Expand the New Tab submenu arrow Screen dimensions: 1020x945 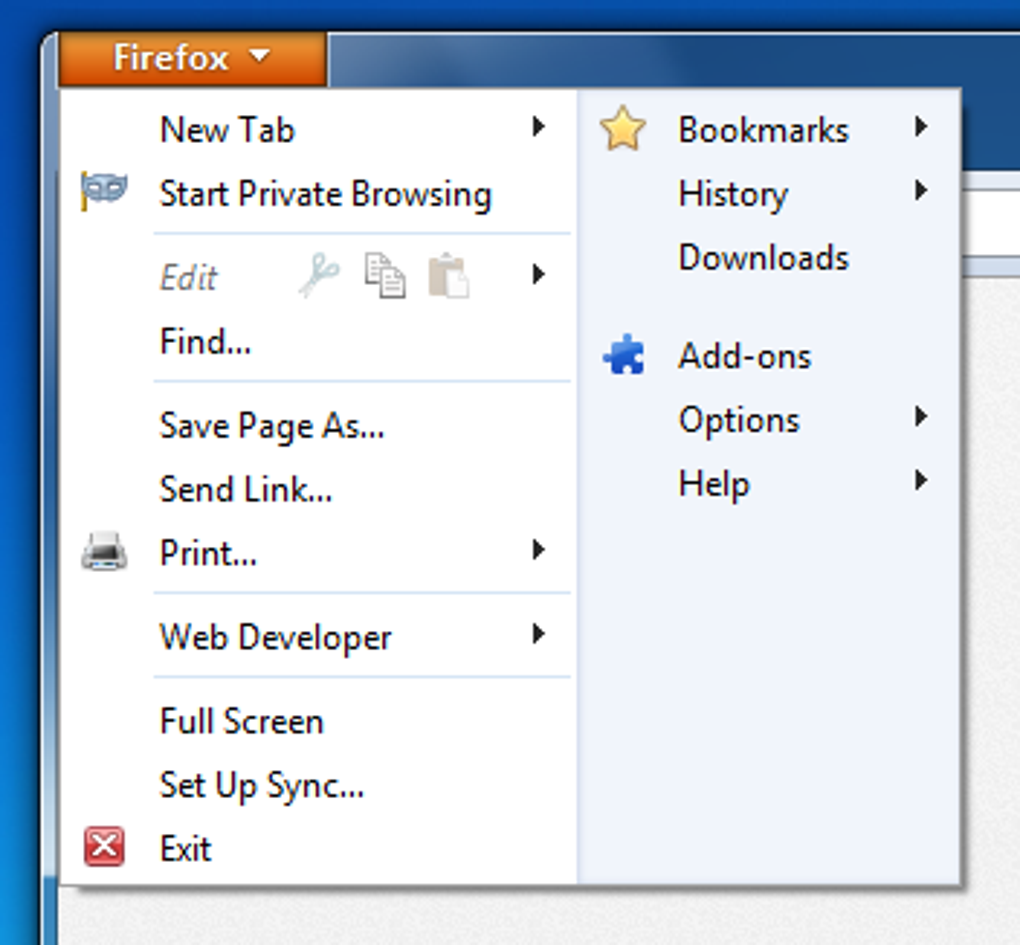pos(538,127)
